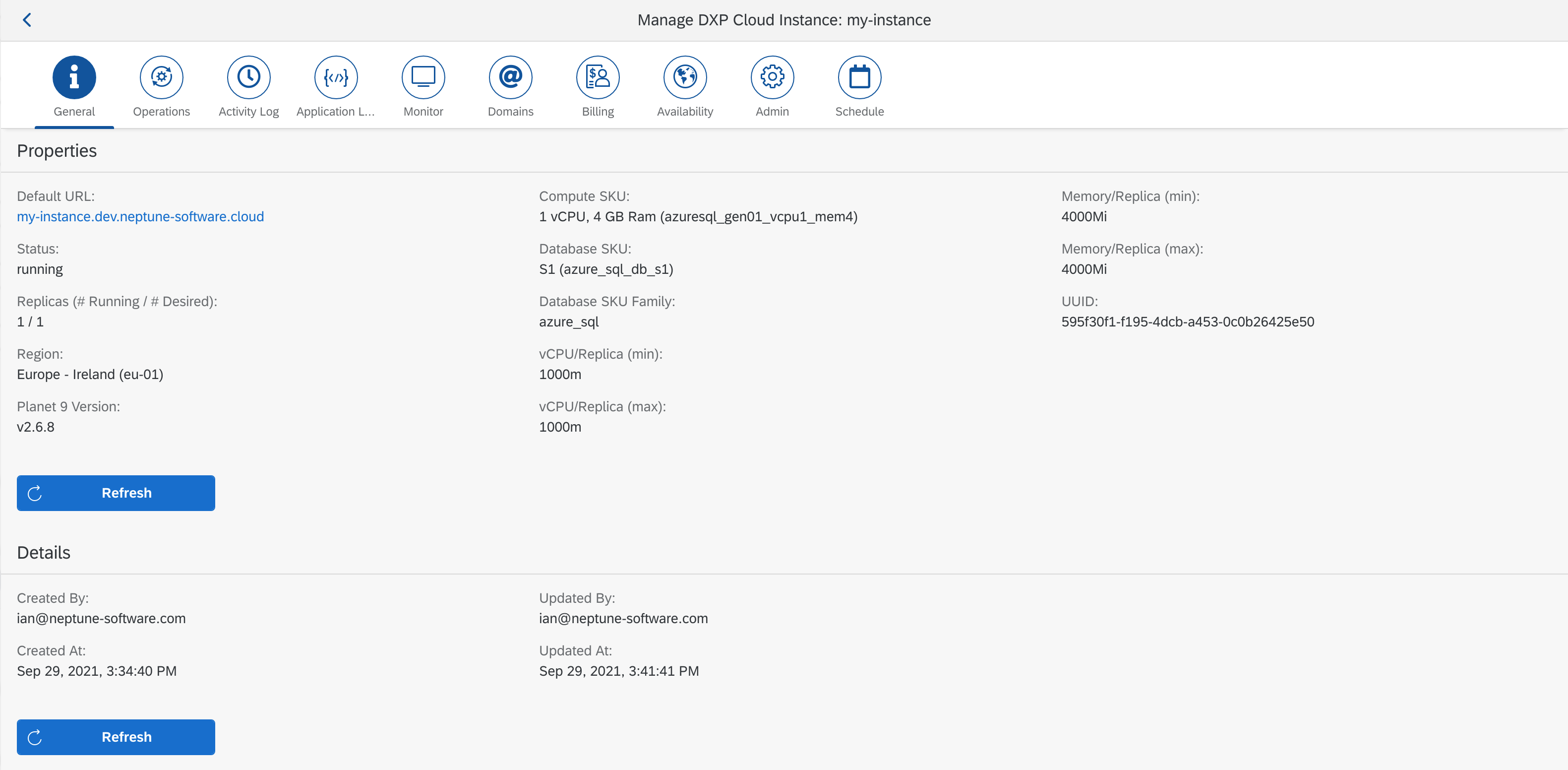Image resolution: width=1568 pixels, height=770 pixels.
Task: Click the UUID value 595f30f1-f195-4dcb-a453-0c0b26425e50
Action: tap(1188, 321)
